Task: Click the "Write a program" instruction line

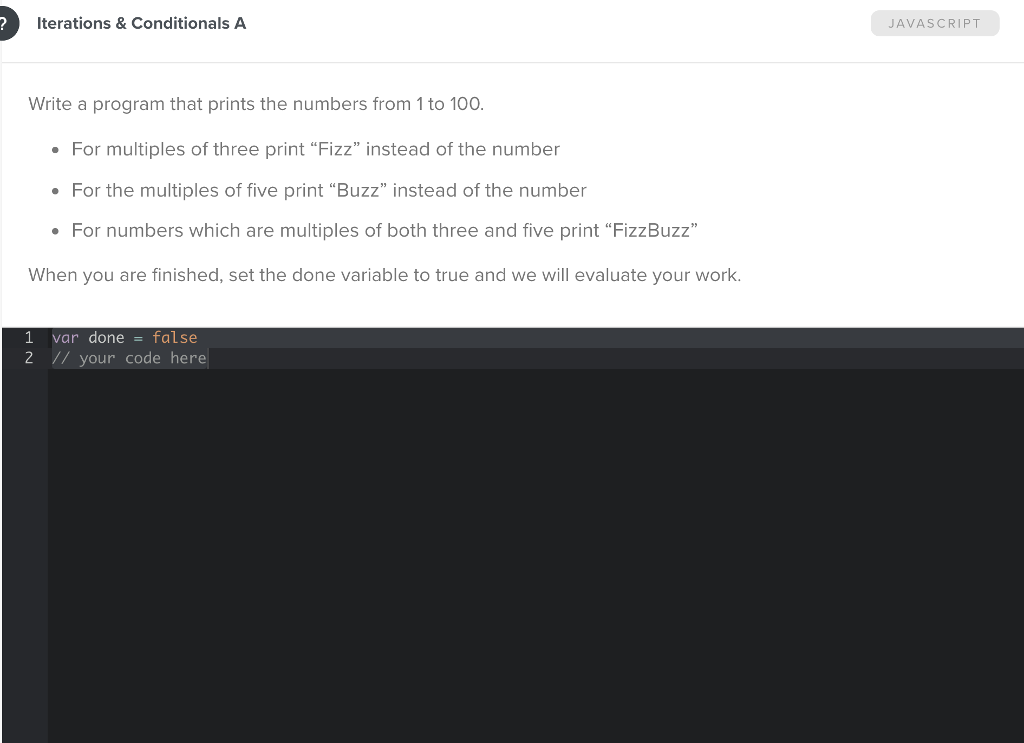Action: [257, 104]
